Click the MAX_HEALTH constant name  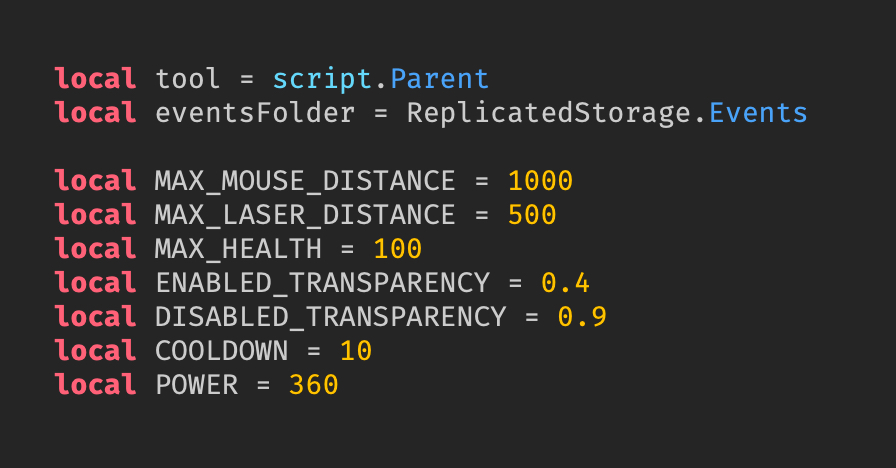[x=238, y=249]
